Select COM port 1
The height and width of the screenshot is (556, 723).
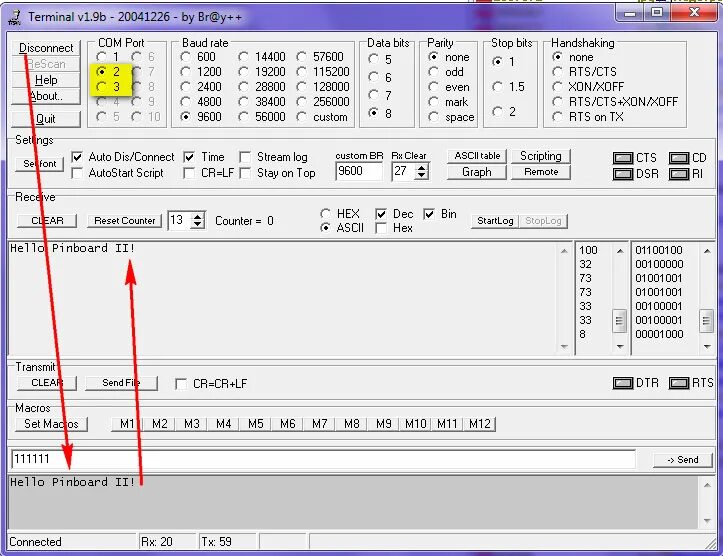[x=101, y=57]
